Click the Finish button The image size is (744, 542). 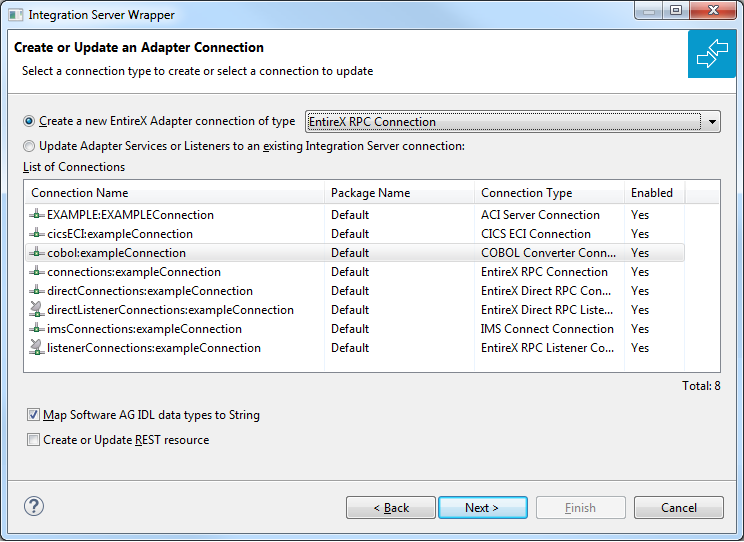click(x=581, y=508)
